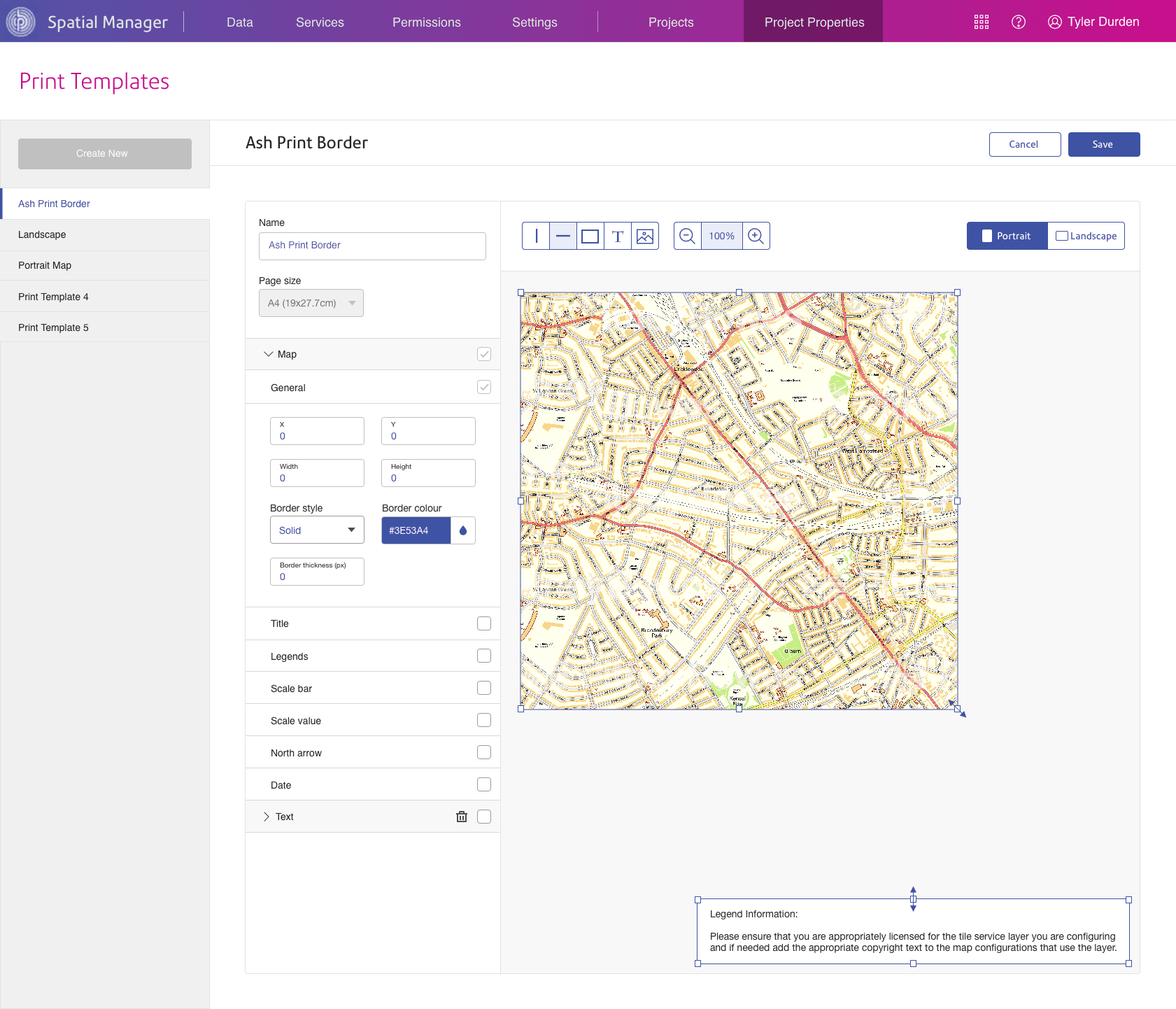Screen dimensions: 1176x1009
Task: Select the rectangle tool
Action: [590, 236]
